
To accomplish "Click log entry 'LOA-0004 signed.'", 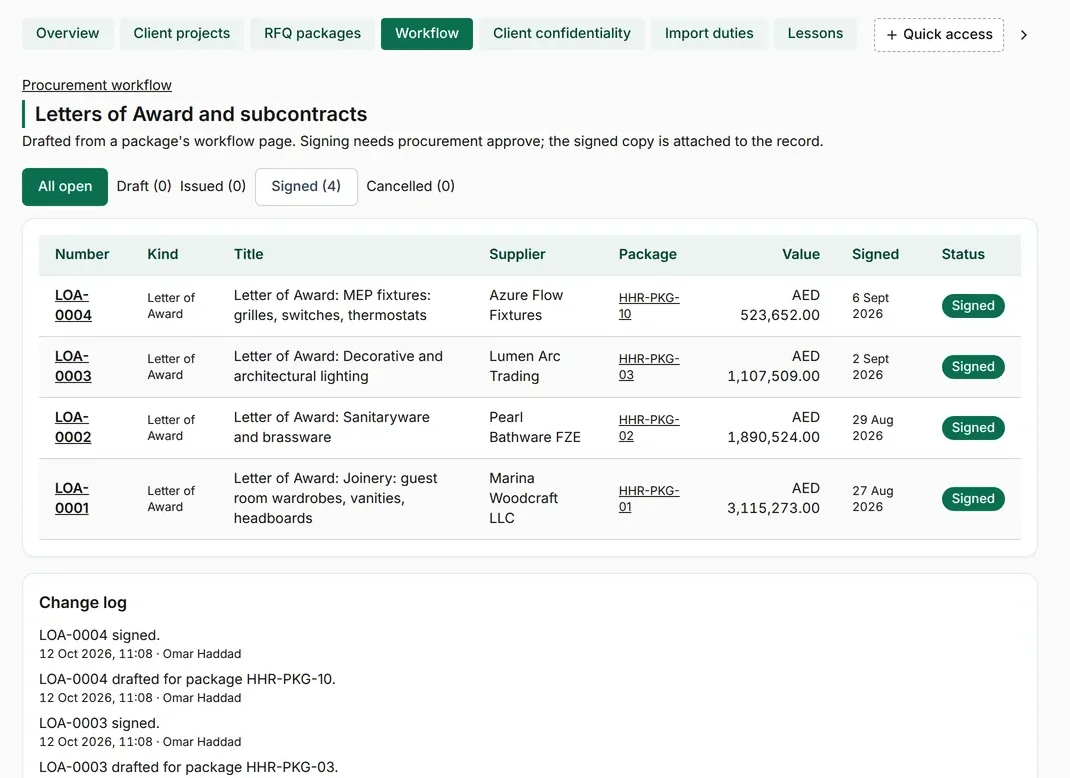I will tap(100, 635).
